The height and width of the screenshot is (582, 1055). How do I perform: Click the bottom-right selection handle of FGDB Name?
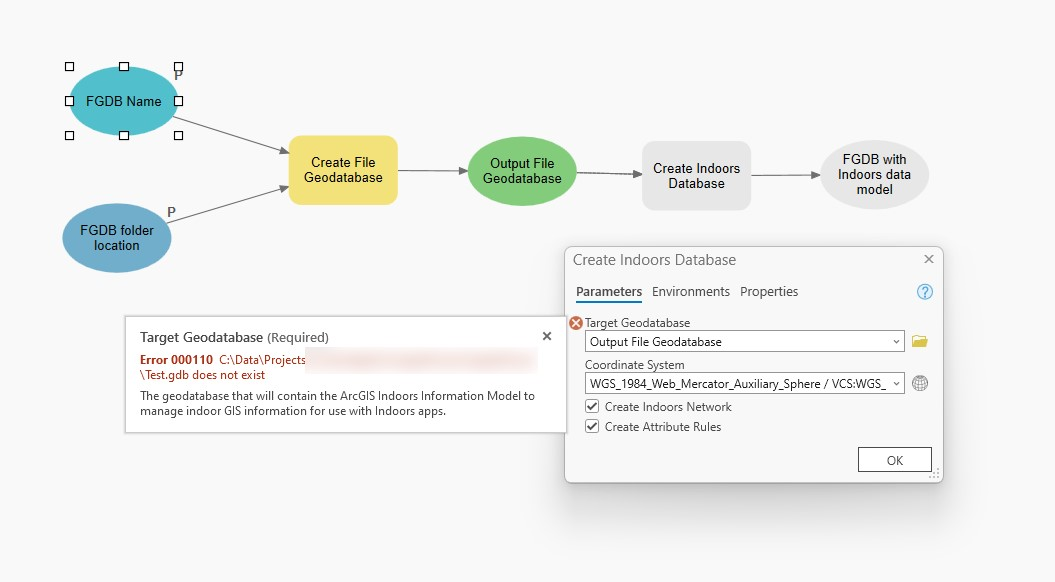click(178, 135)
